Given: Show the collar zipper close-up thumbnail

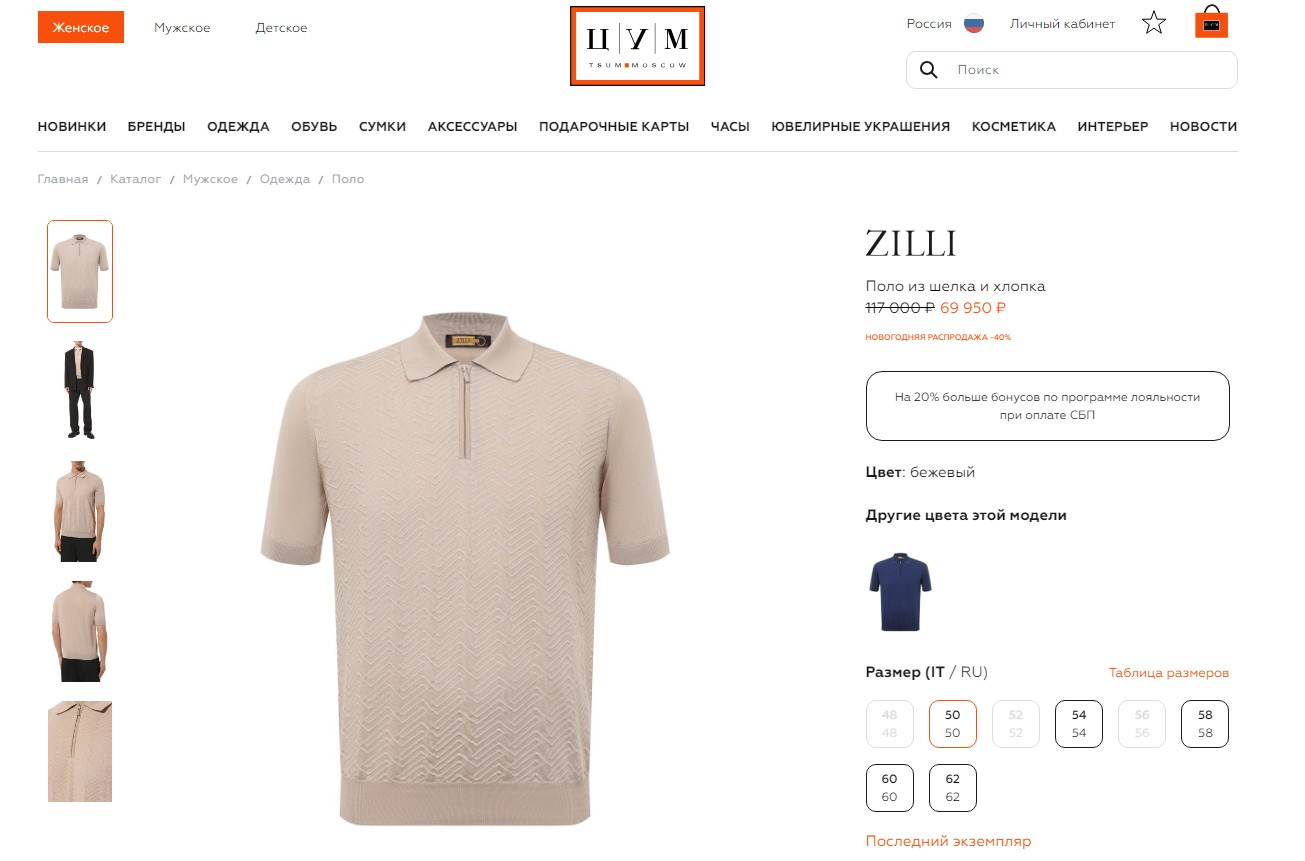Looking at the screenshot, I should [x=80, y=751].
